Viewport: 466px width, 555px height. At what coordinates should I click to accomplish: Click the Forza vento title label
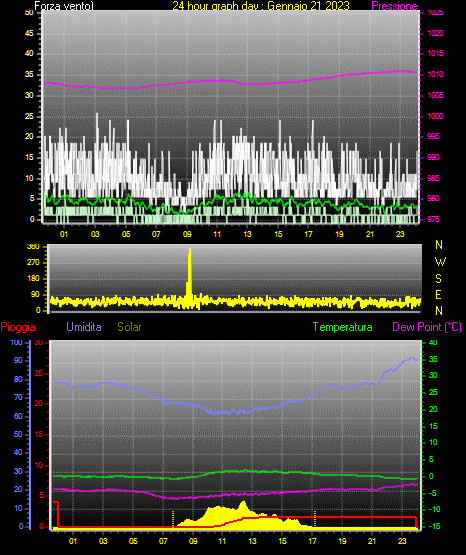pyautogui.click(x=64, y=6)
